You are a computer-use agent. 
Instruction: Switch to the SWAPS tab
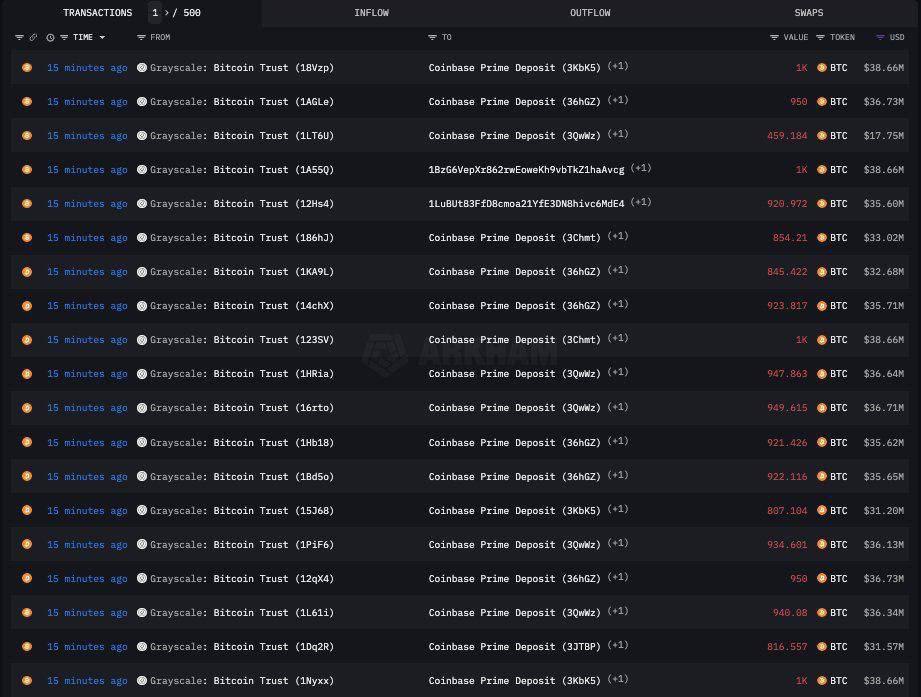(x=808, y=12)
